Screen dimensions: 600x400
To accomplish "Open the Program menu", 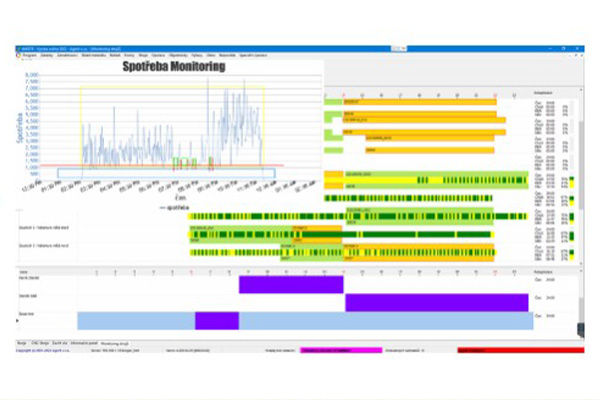I will (x=30, y=55).
